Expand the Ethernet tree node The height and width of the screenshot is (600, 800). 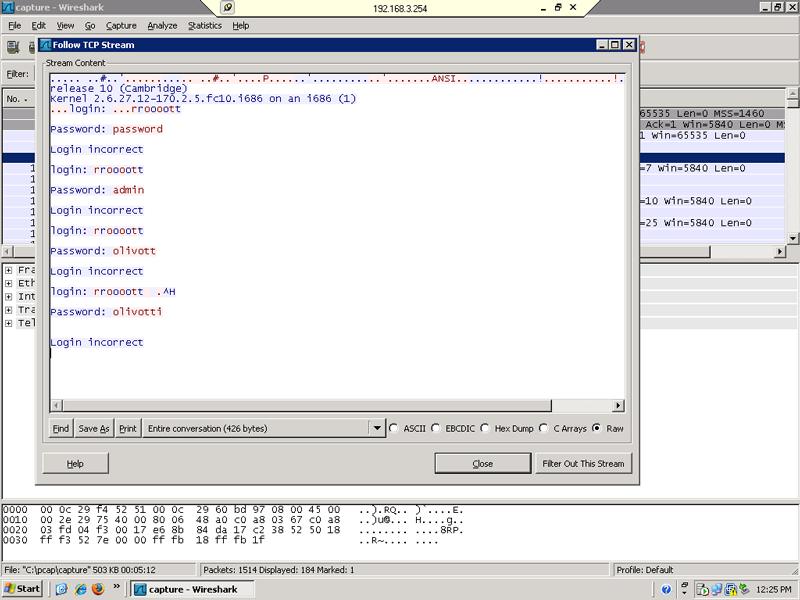(9, 283)
